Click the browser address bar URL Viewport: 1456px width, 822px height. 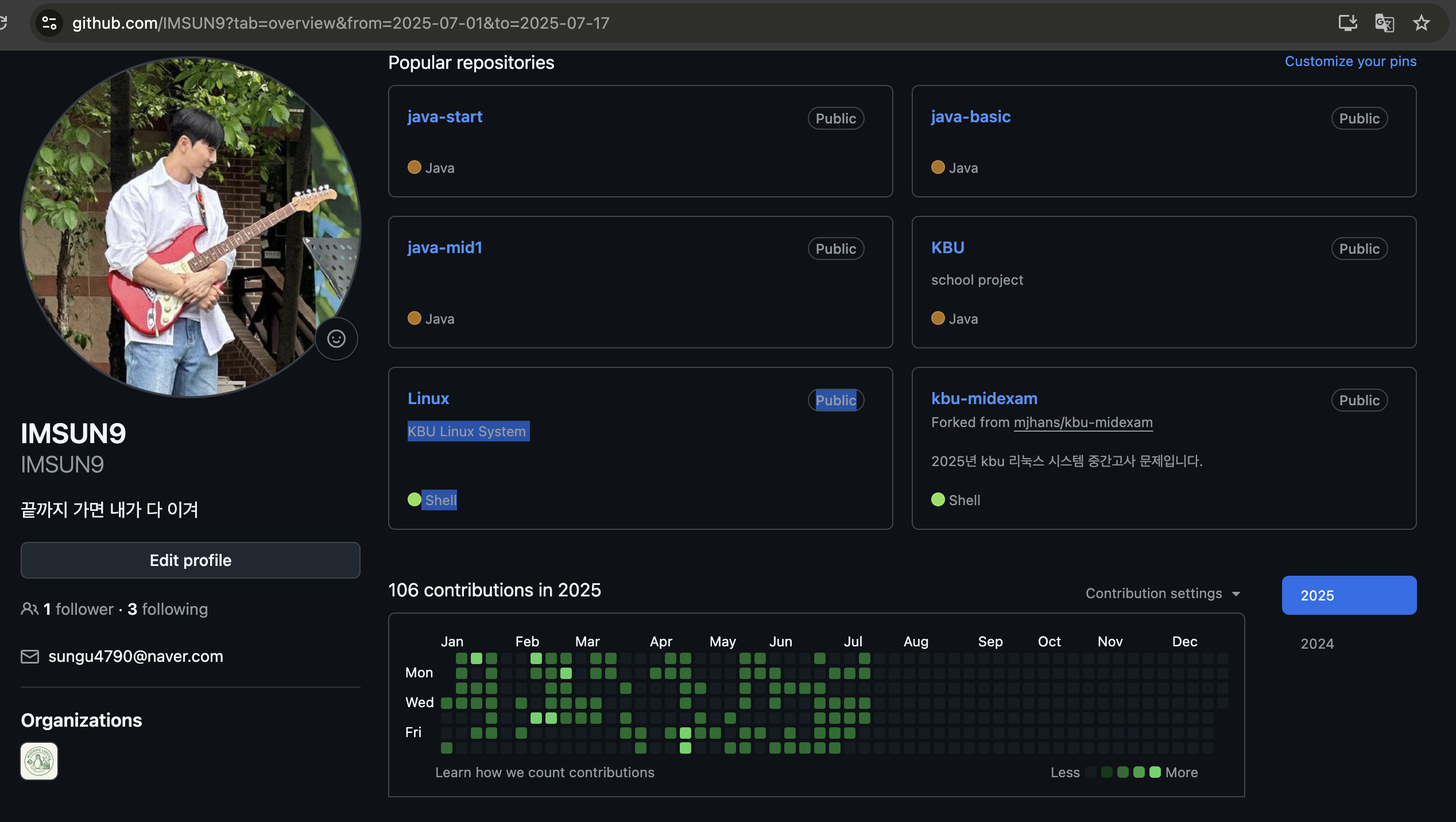coord(340,23)
